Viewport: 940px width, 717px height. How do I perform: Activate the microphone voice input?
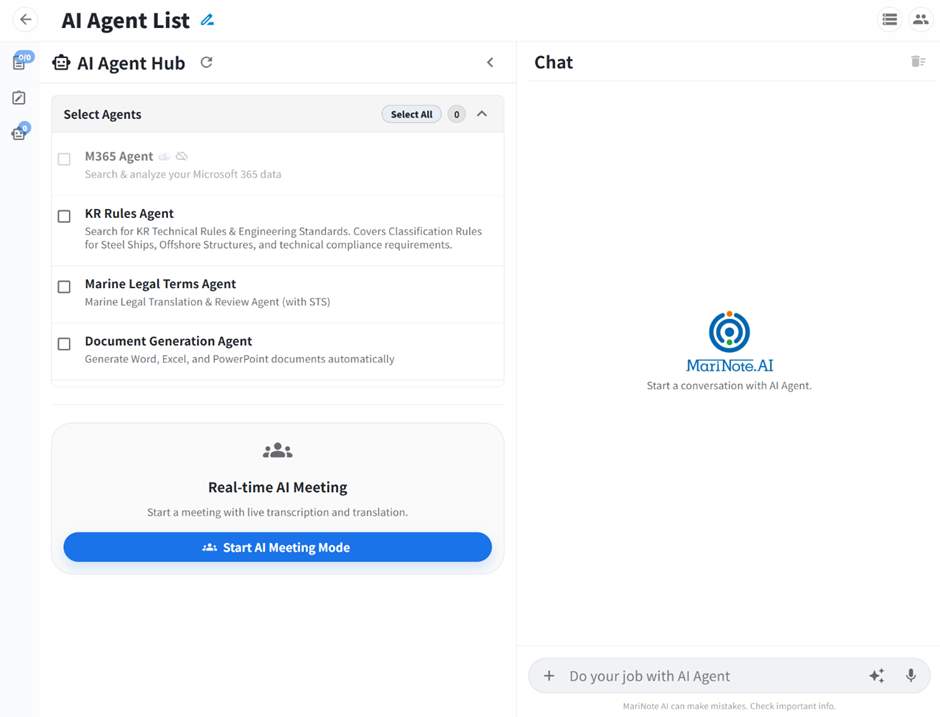pyautogui.click(x=910, y=676)
